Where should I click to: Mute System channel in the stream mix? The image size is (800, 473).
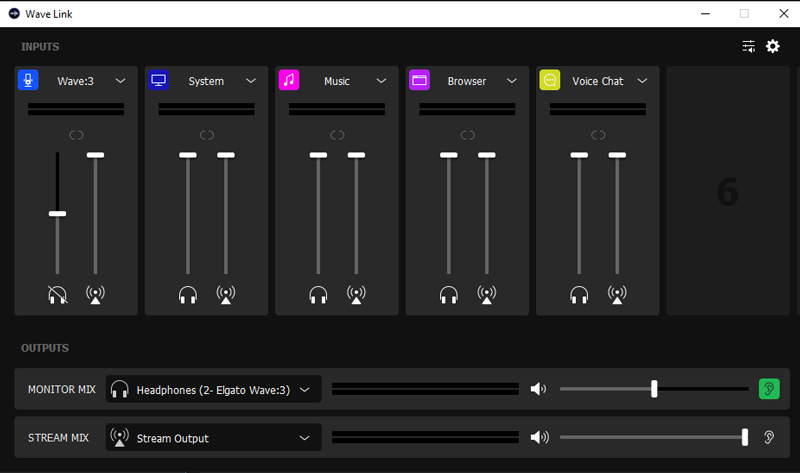(226, 294)
